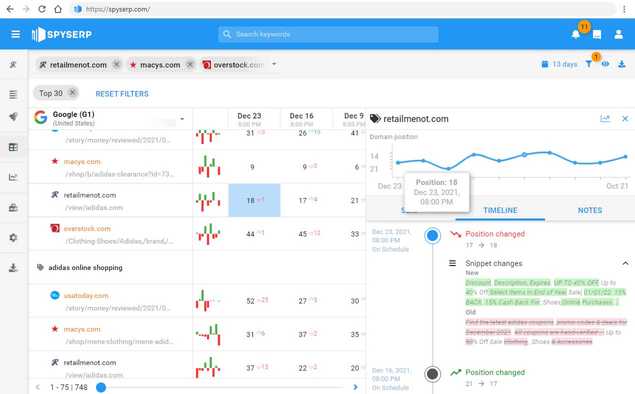The height and width of the screenshot is (394, 635).
Task: Go to next page of results
Action: pyautogui.click(x=355, y=387)
